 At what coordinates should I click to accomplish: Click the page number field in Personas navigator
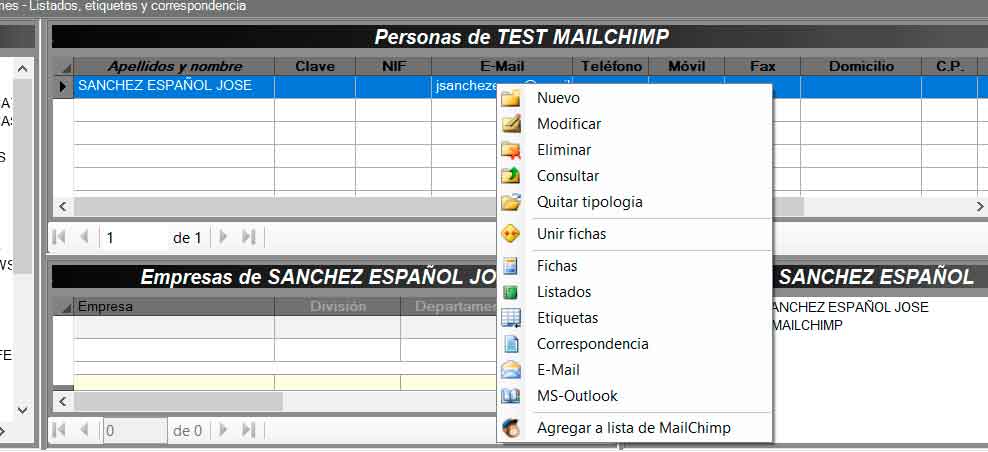coord(135,238)
